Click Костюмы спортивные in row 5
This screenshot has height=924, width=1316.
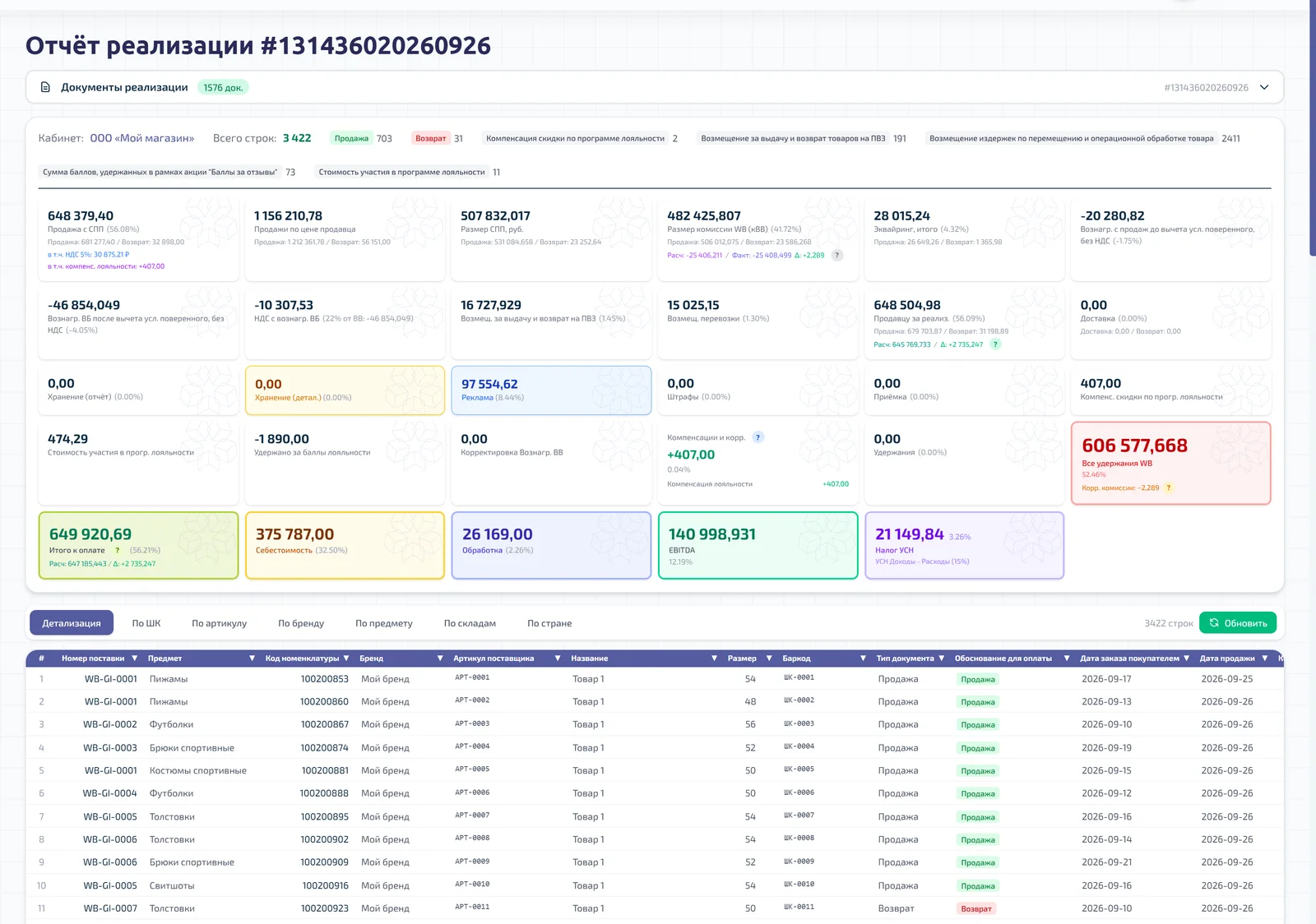[x=198, y=771]
